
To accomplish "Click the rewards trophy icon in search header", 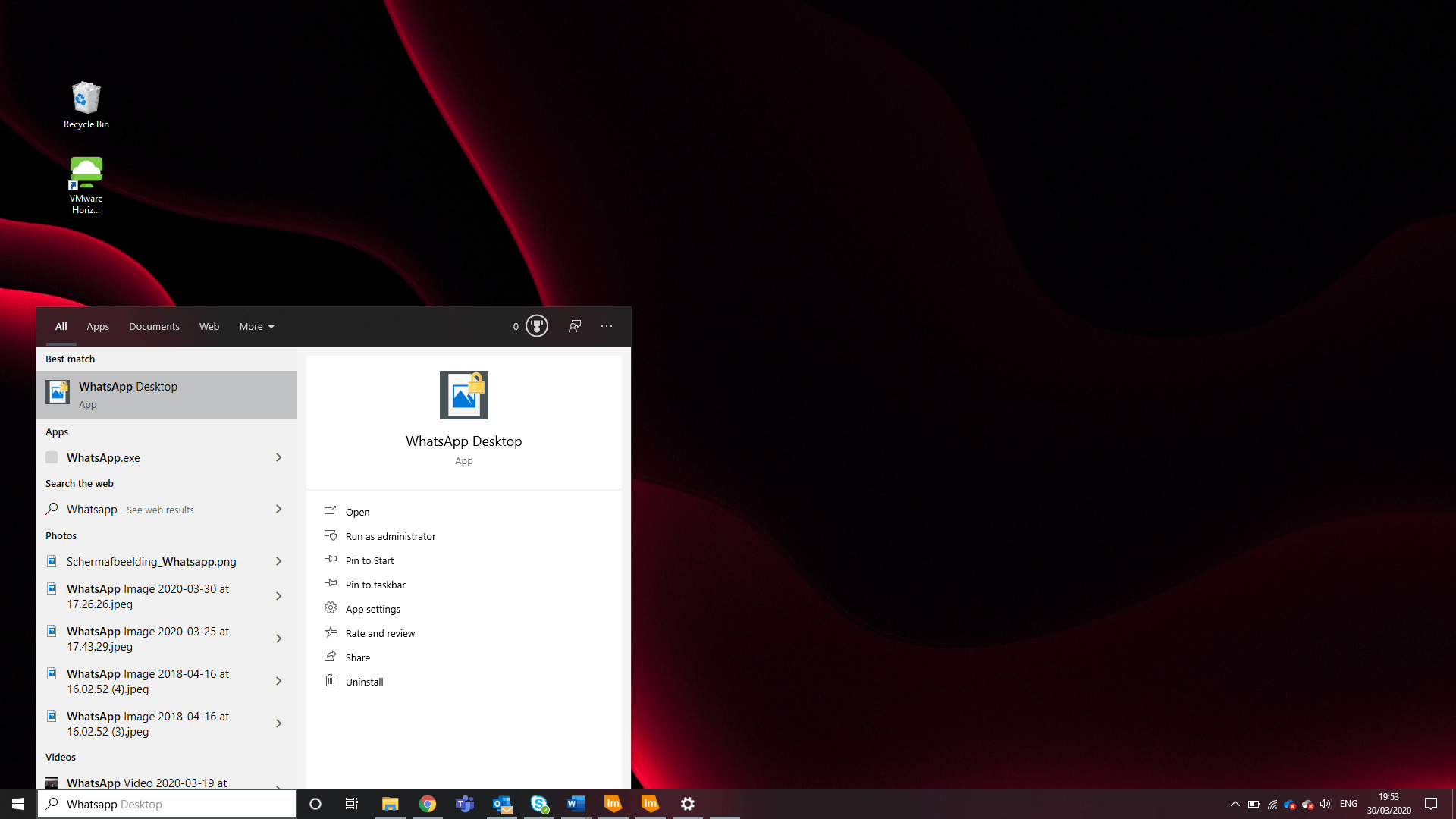I will (537, 326).
